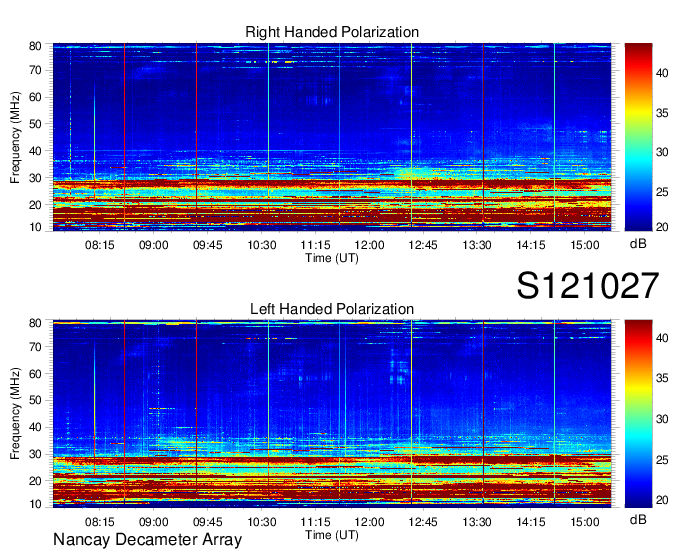Click the 25 dB label on Right Handed colorbar
This screenshot has width=680, height=552.
click(x=662, y=192)
